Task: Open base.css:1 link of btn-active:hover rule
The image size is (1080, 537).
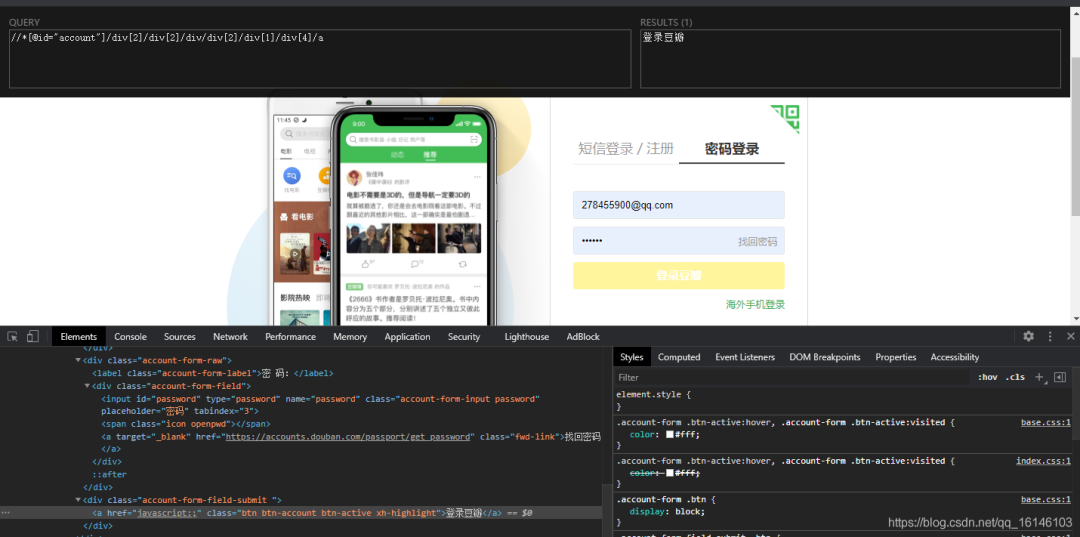Action: pyautogui.click(x=1046, y=423)
